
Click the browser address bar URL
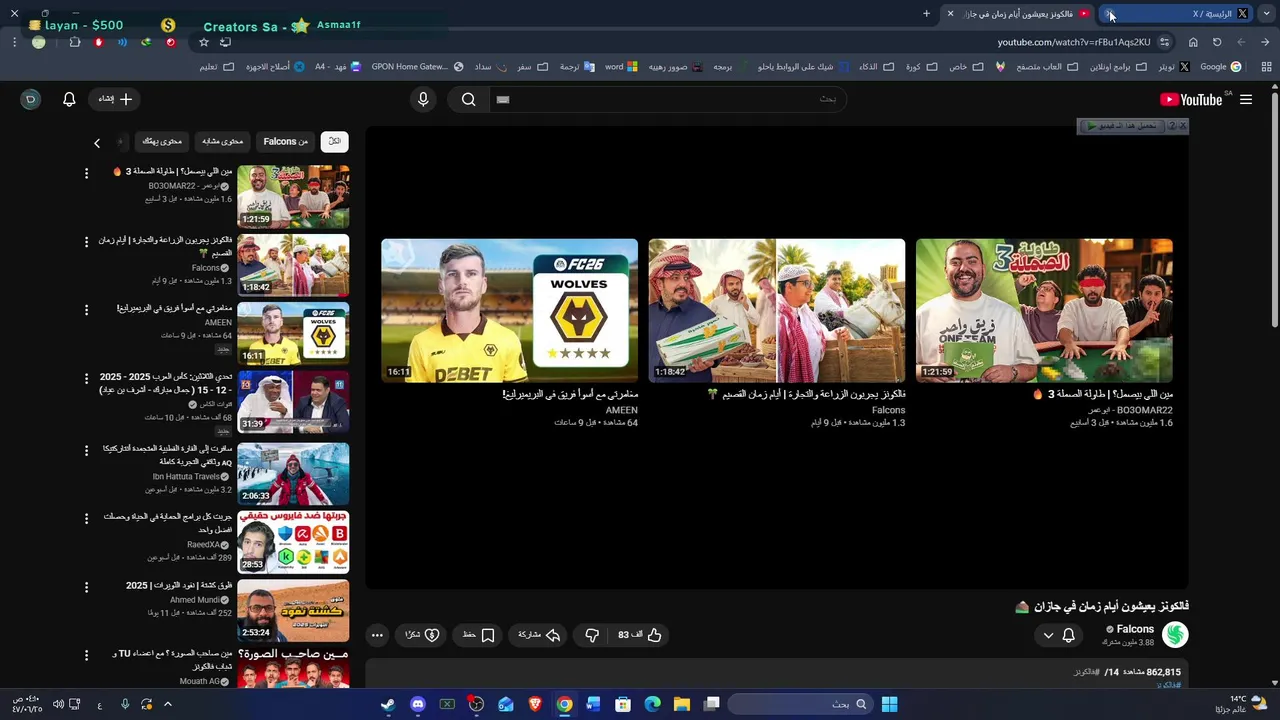point(1074,42)
